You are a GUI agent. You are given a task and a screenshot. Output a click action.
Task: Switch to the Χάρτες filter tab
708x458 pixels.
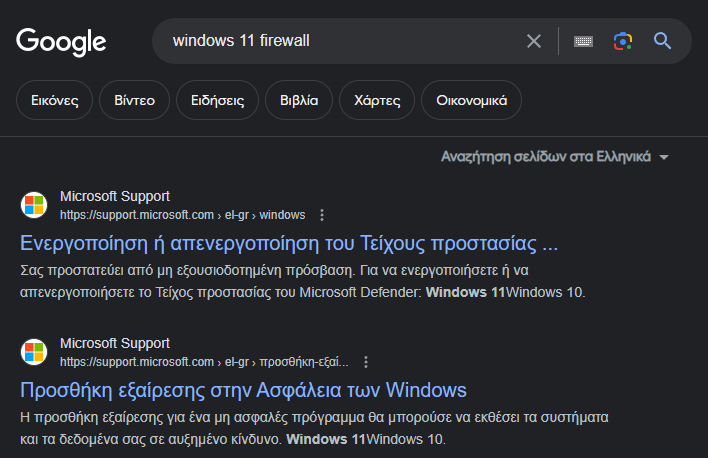(x=377, y=100)
